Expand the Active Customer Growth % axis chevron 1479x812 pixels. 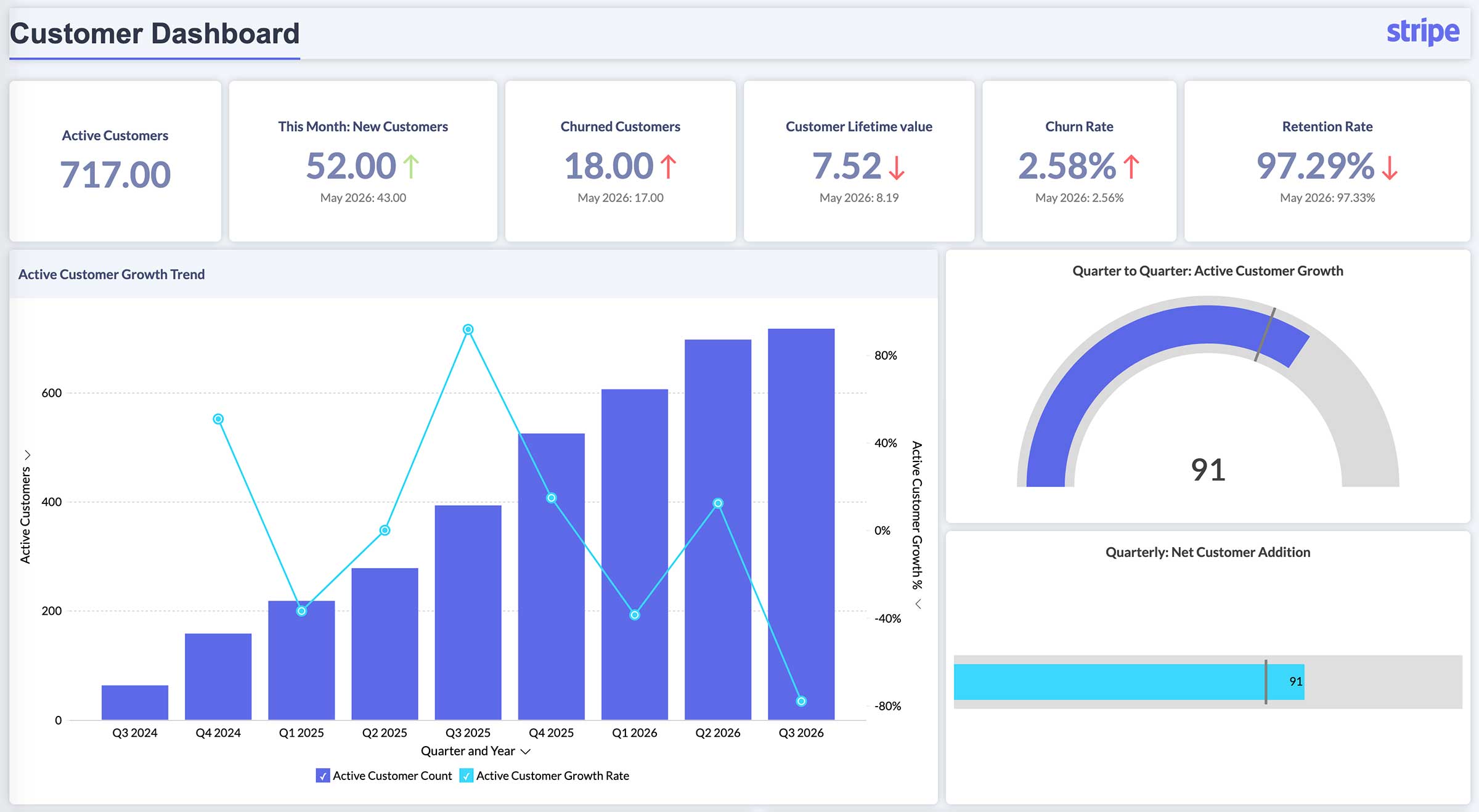click(918, 604)
